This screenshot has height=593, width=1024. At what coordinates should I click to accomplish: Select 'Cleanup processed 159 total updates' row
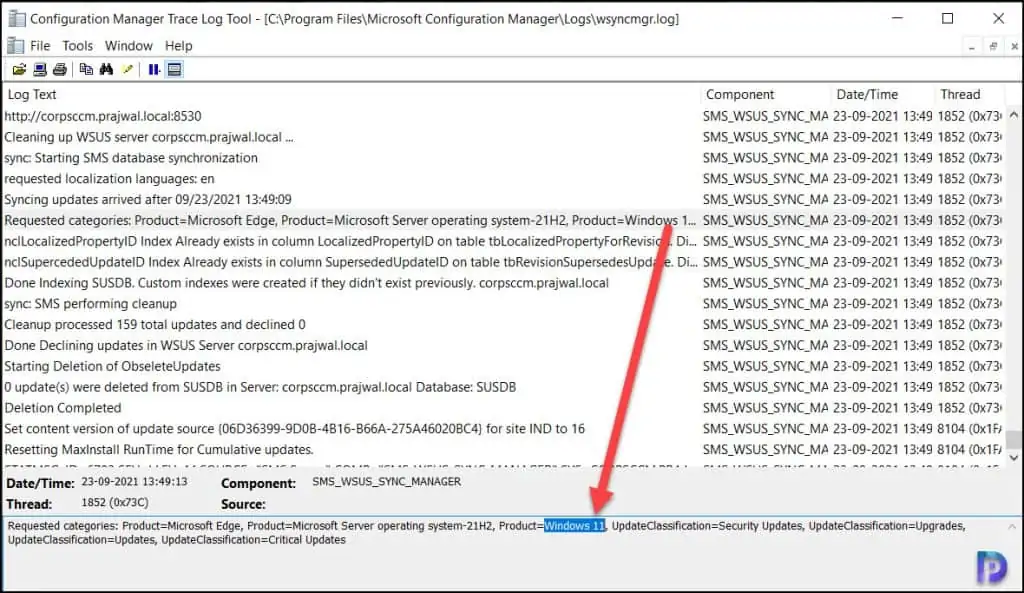tap(503, 325)
